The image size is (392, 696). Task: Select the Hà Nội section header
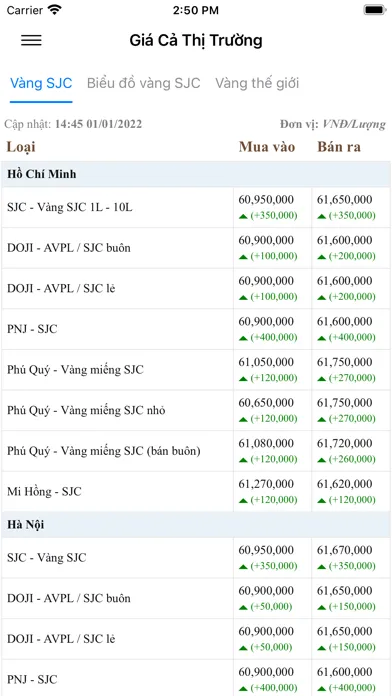pyautogui.click(x=196, y=525)
